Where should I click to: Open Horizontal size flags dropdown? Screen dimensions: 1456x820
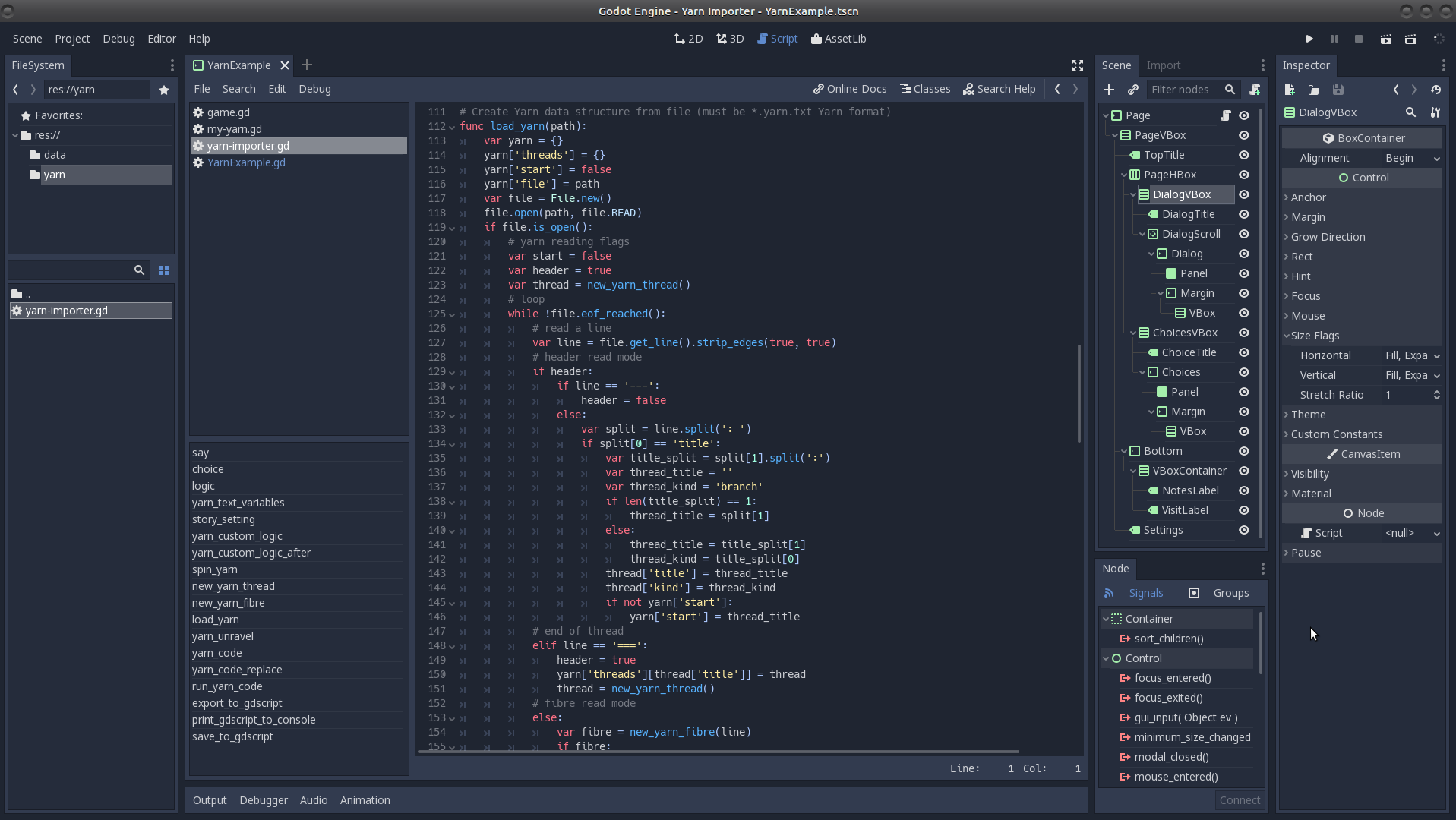[x=1411, y=355]
